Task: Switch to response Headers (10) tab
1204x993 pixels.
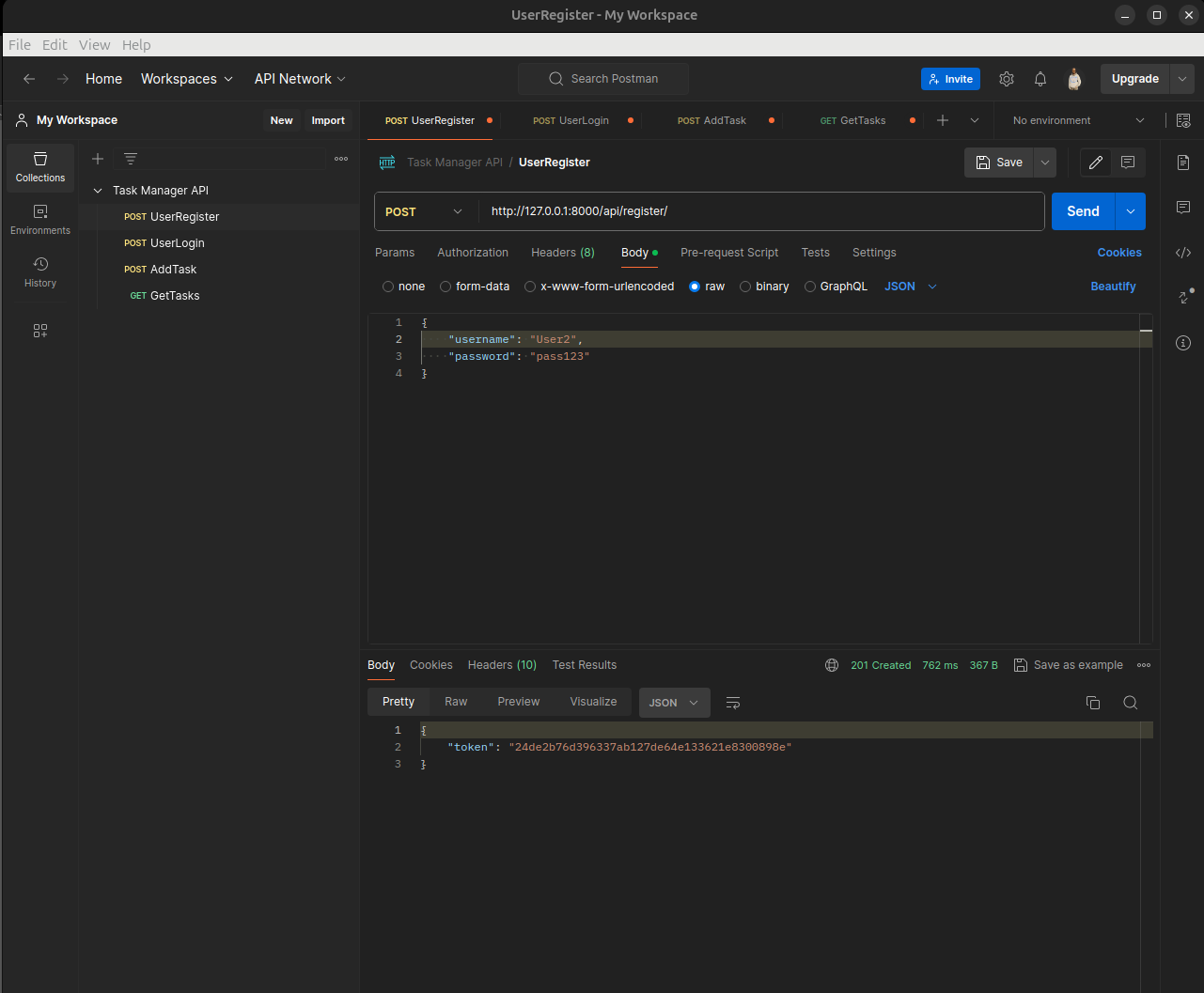Action: coord(502,665)
